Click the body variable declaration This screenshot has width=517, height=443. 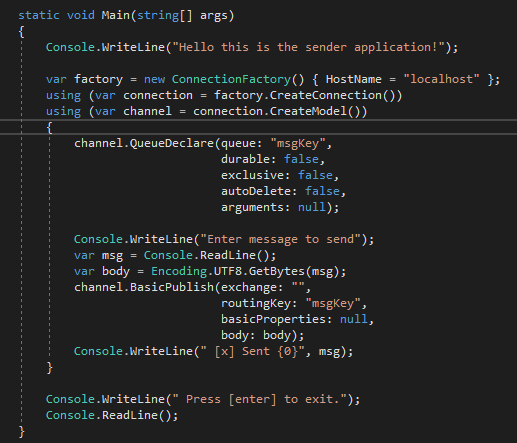click(116, 271)
